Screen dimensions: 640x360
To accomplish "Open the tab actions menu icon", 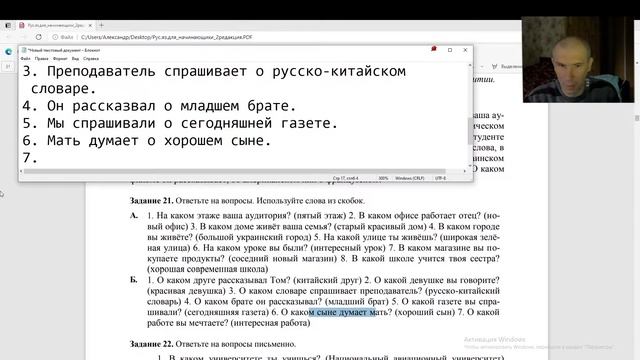I will tap(8, 25).
